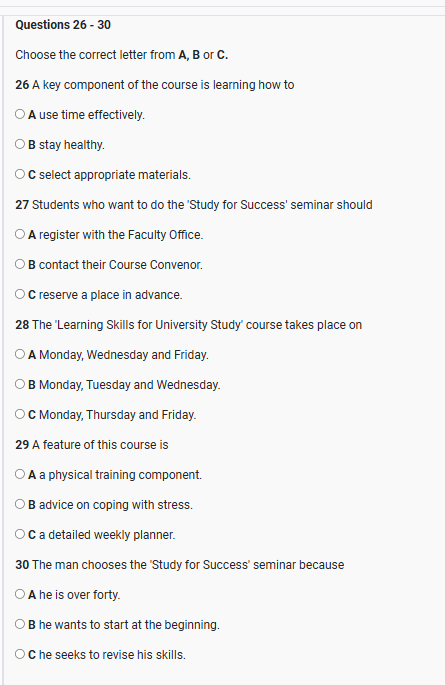Click question 26 prompt text
This screenshot has height=685, width=445.
click(x=155, y=85)
